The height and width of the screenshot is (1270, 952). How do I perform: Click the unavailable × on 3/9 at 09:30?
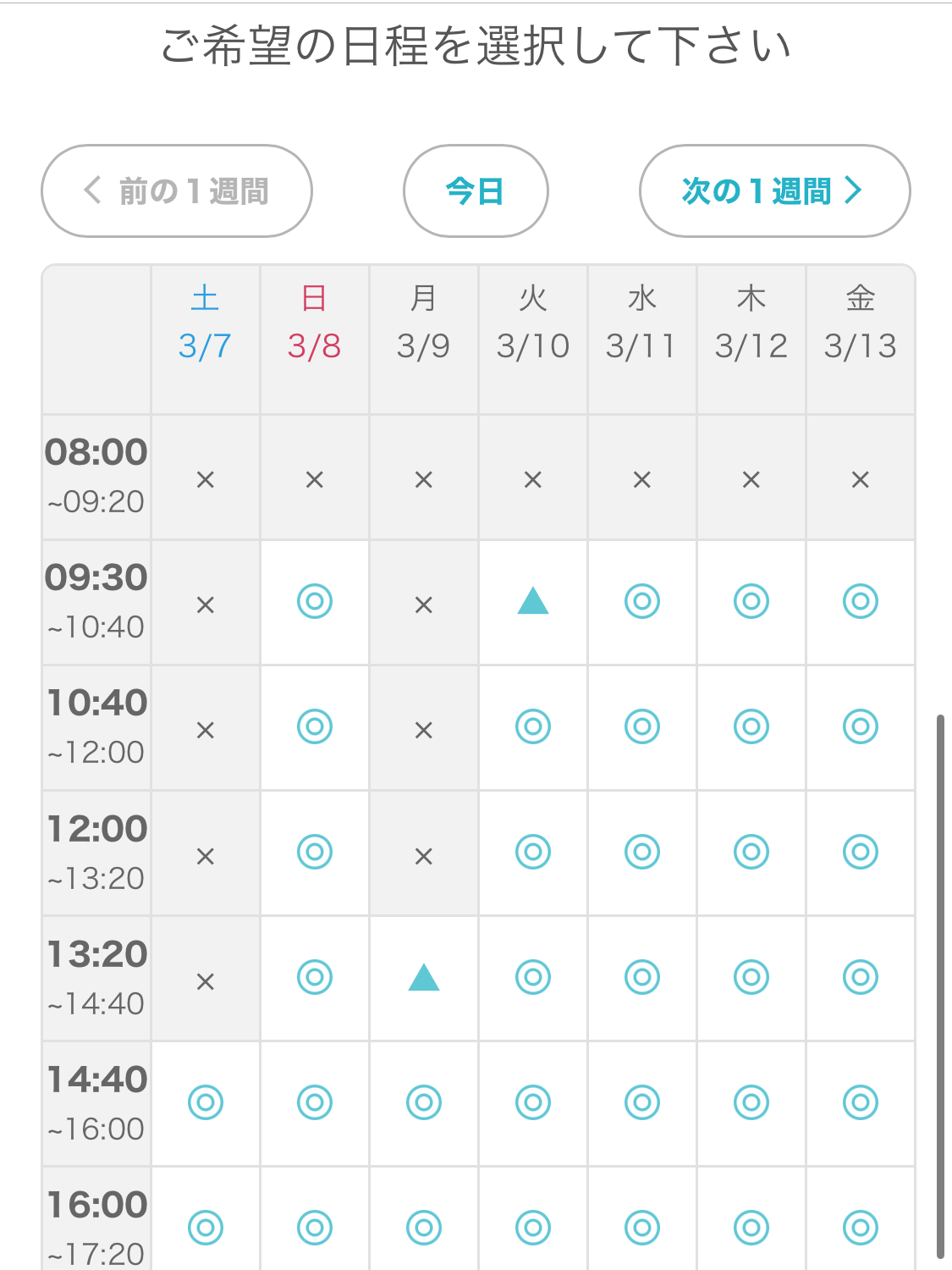[x=424, y=605]
